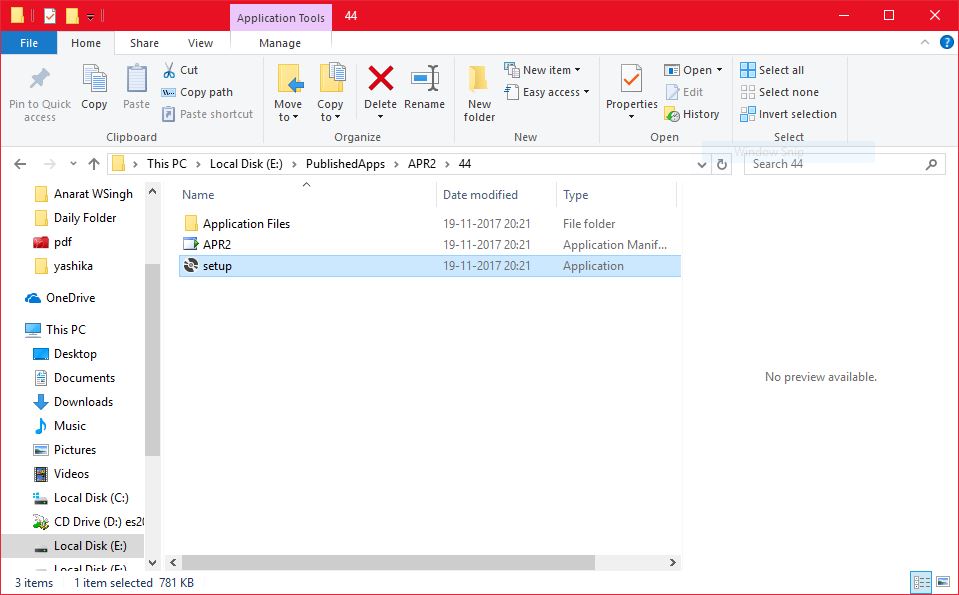Click PublishedApps in address breadcrumb
959x595 pixels.
(x=345, y=164)
